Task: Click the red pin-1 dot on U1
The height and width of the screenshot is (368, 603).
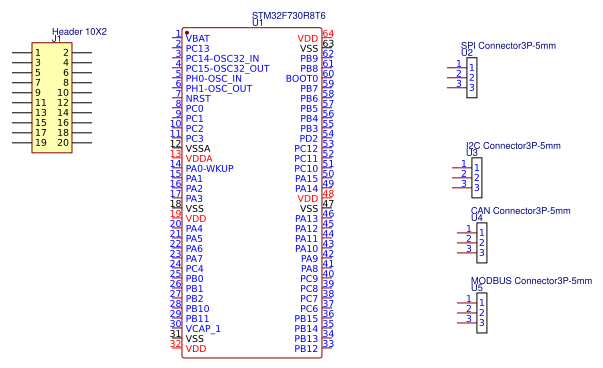Action: [187, 33]
